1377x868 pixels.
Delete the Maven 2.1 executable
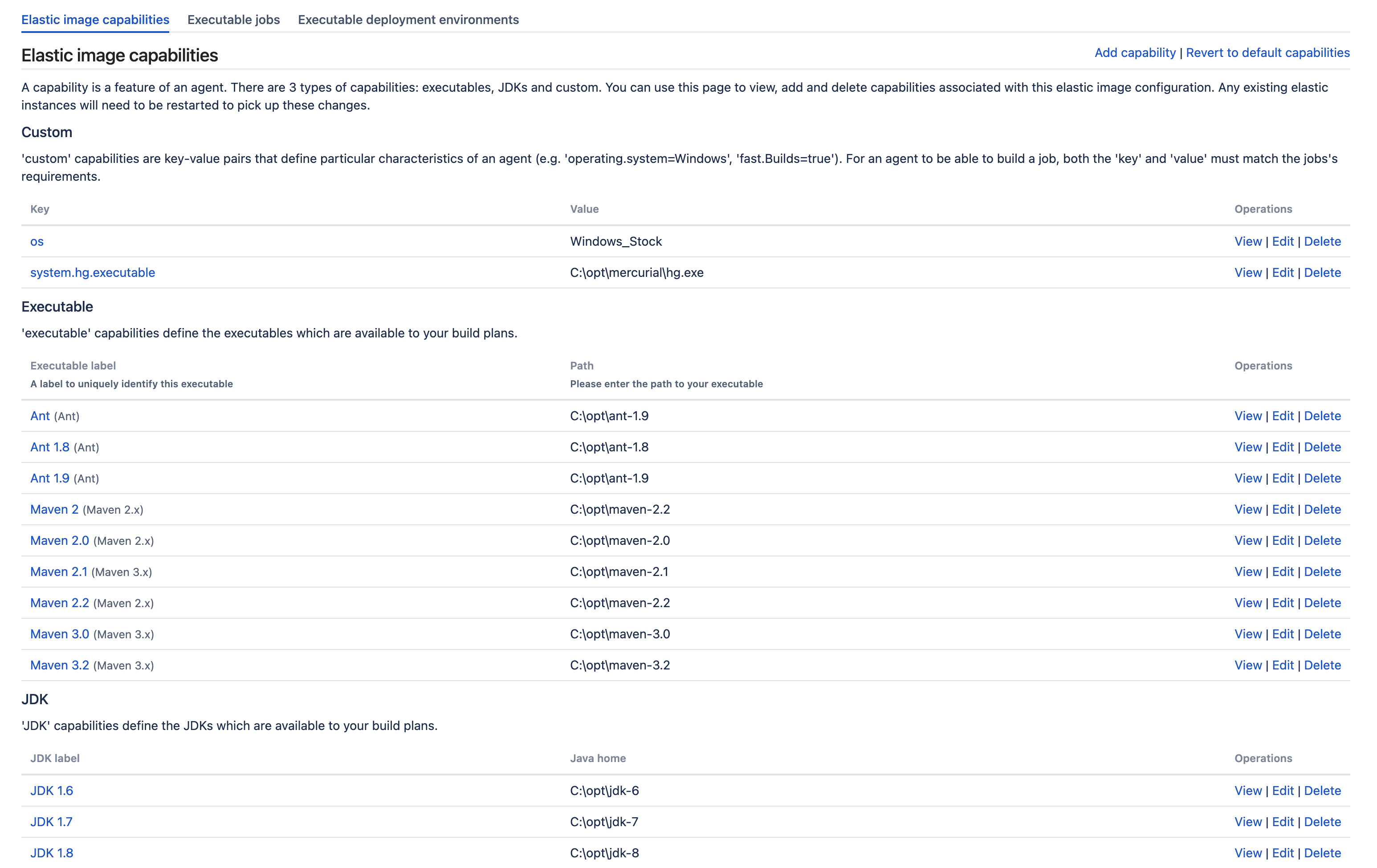tap(1322, 572)
